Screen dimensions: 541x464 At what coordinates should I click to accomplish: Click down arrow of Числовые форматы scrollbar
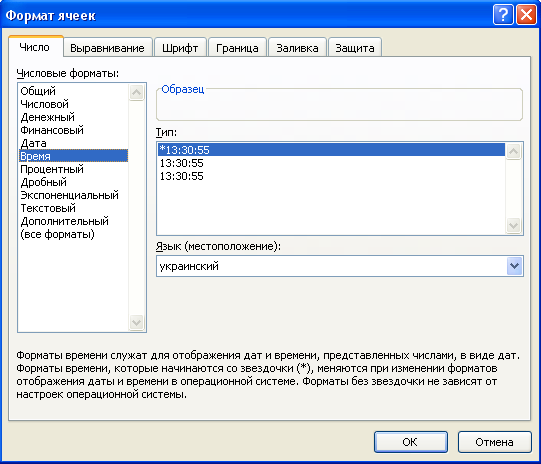137,322
